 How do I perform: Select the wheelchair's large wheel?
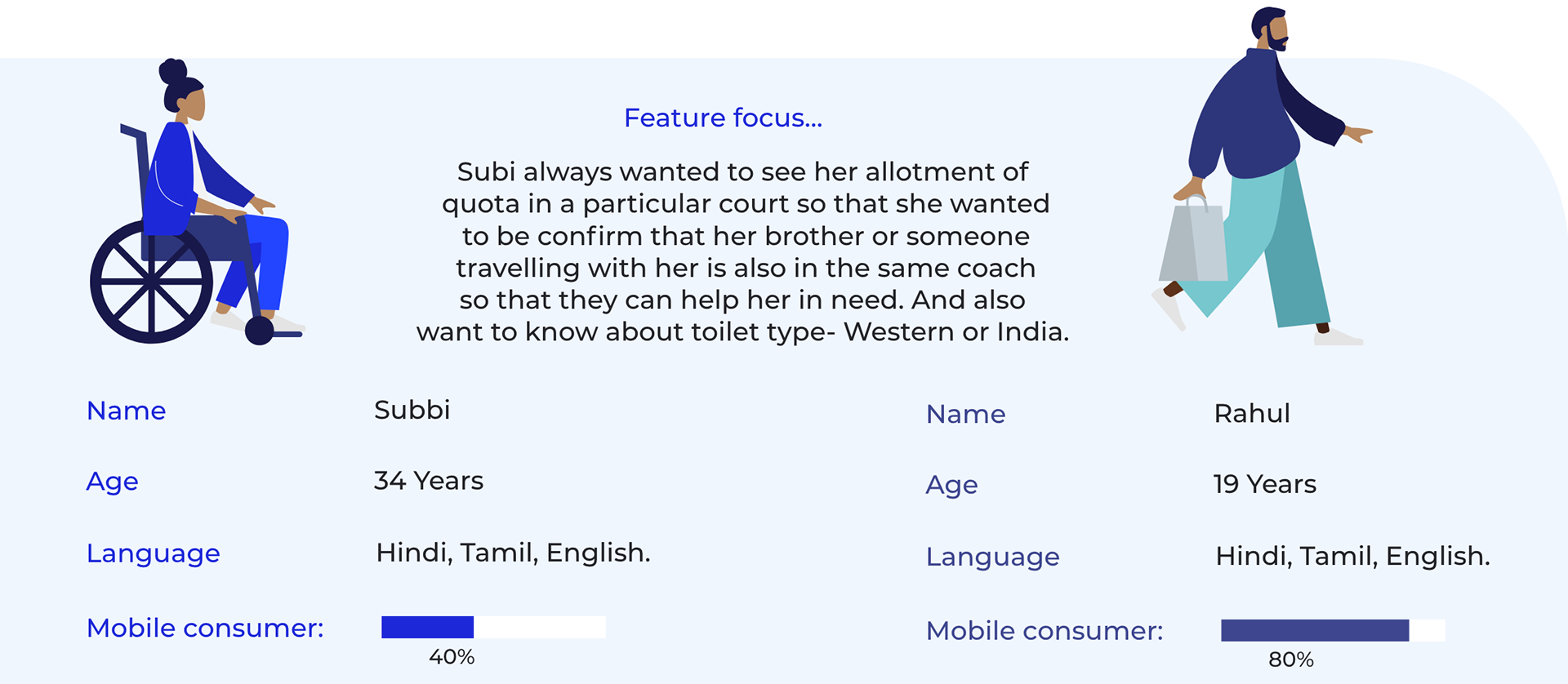point(152,282)
